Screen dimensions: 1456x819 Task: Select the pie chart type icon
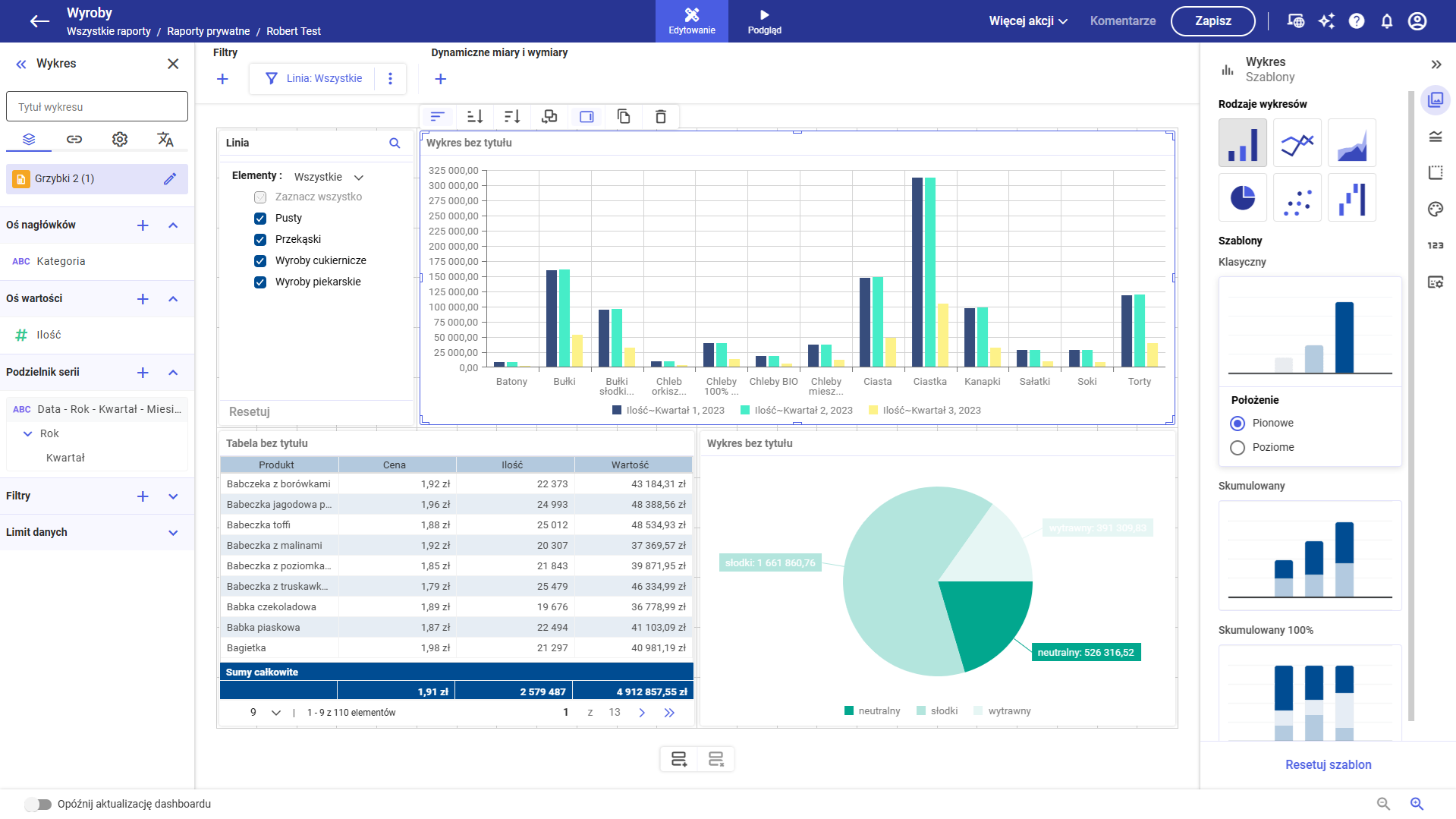[1242, 197]
